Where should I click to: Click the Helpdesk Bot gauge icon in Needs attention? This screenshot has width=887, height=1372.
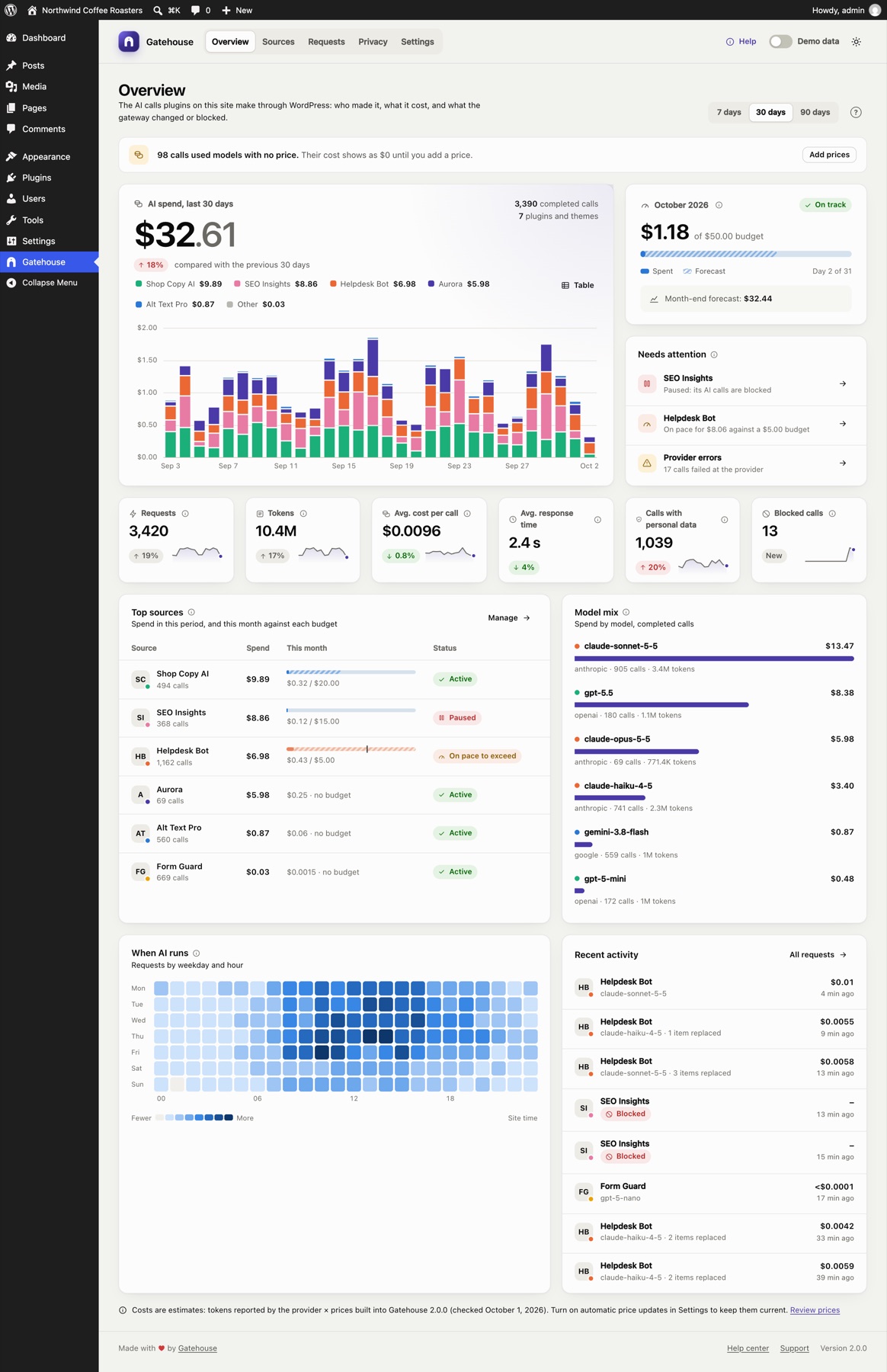647,423
